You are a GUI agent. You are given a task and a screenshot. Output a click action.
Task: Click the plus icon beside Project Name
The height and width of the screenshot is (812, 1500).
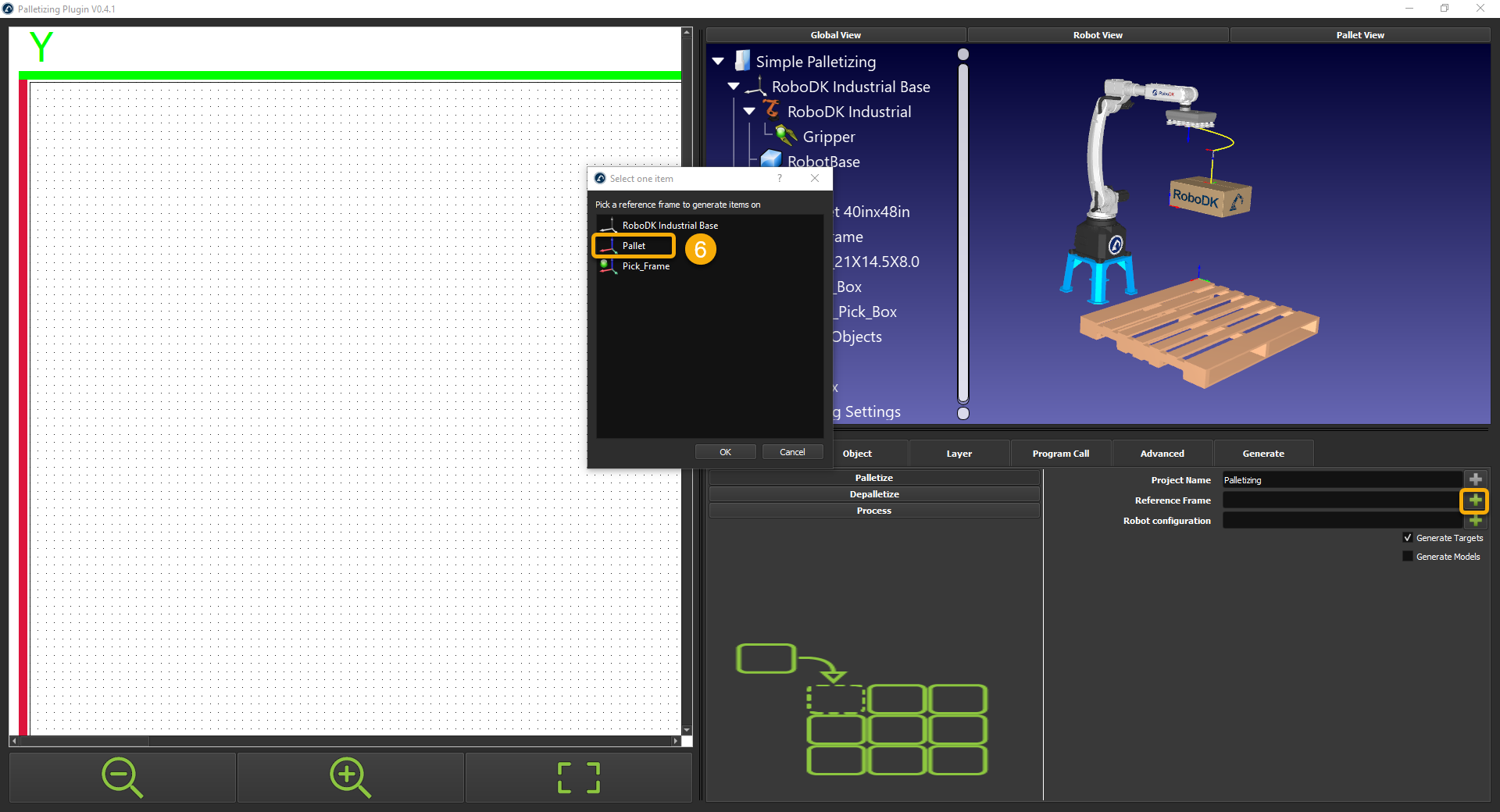[x=1475, y=479]
